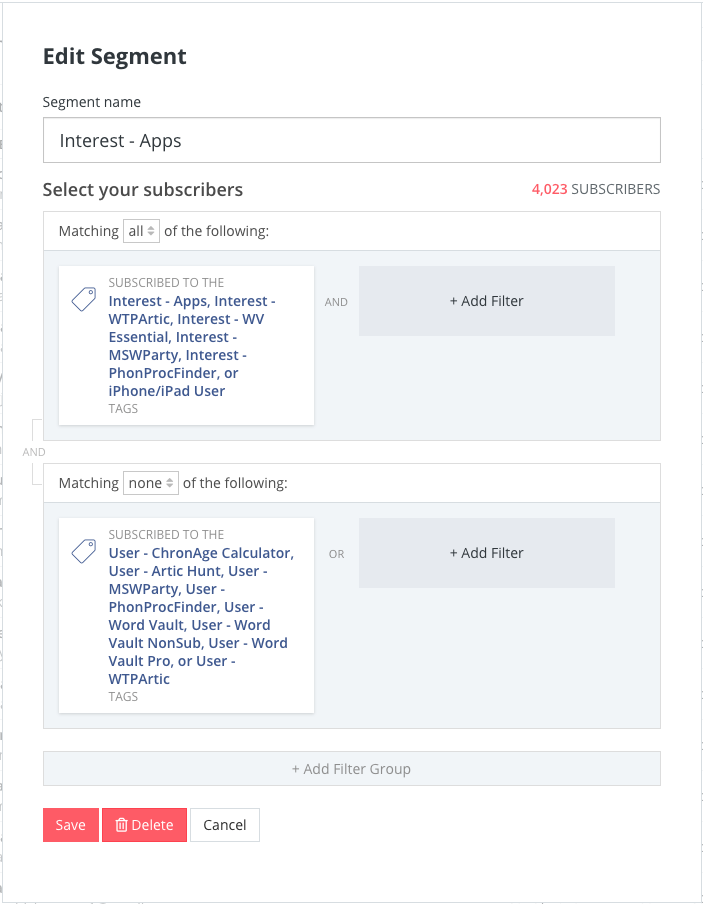Click the Segment name input field
The height and width of the screenshot is (904, 703).
[x=352, y=140]
